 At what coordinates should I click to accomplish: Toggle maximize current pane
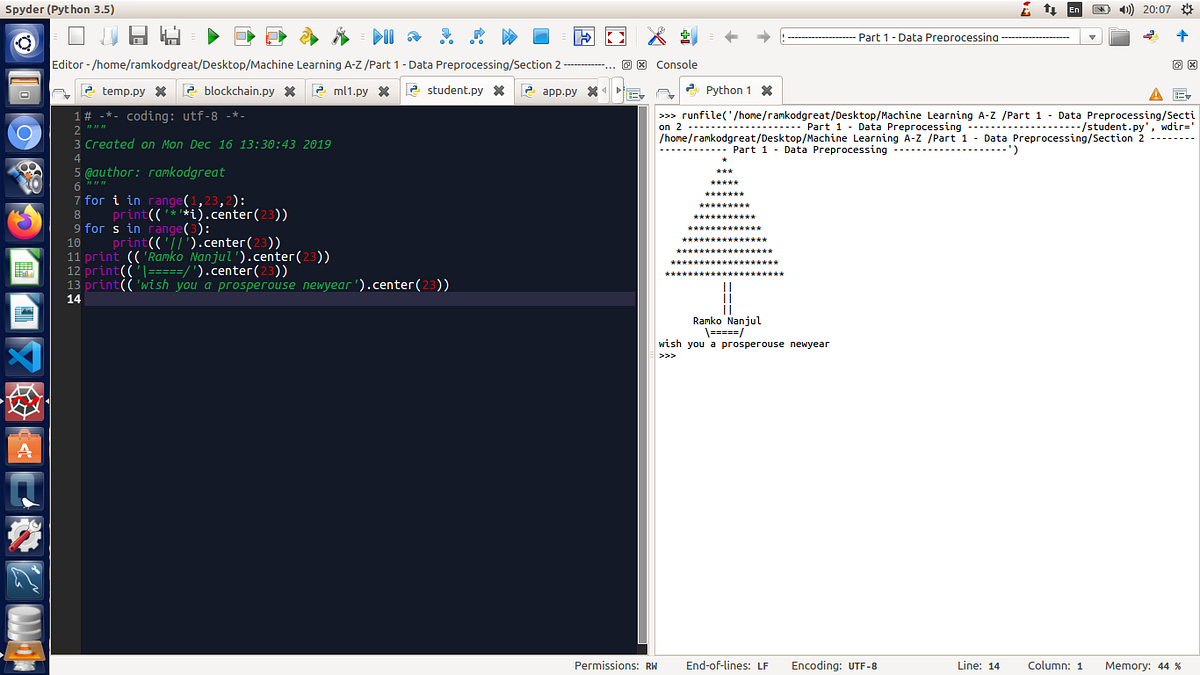pos(583,36)
